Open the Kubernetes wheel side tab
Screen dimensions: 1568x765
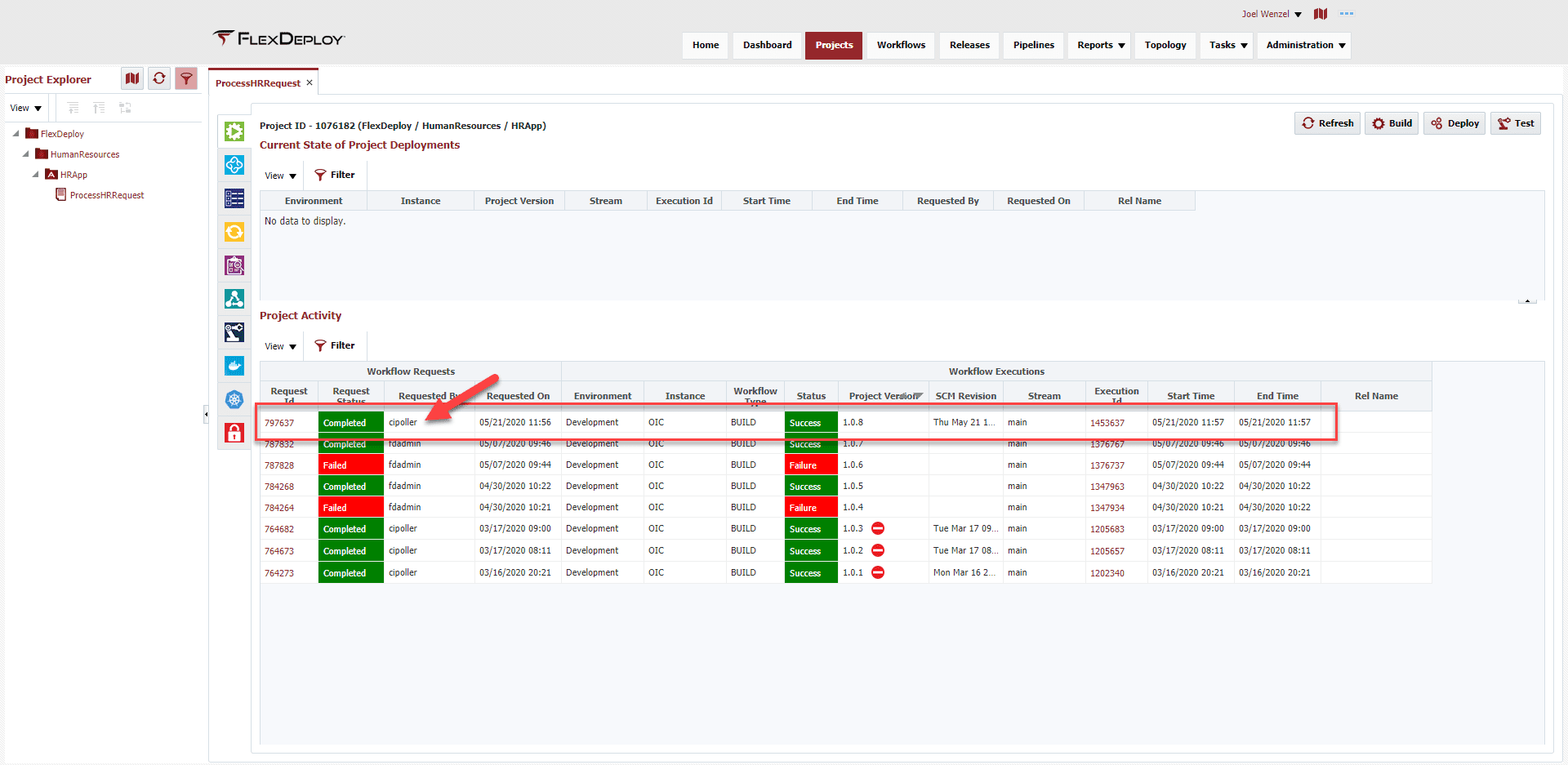[x=234, y=399]
